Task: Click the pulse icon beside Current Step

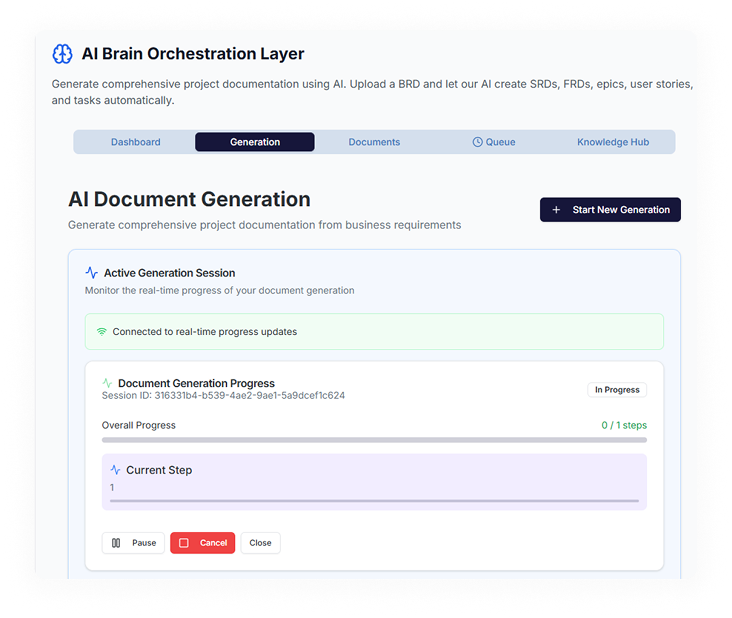Action: click(115, 470)
